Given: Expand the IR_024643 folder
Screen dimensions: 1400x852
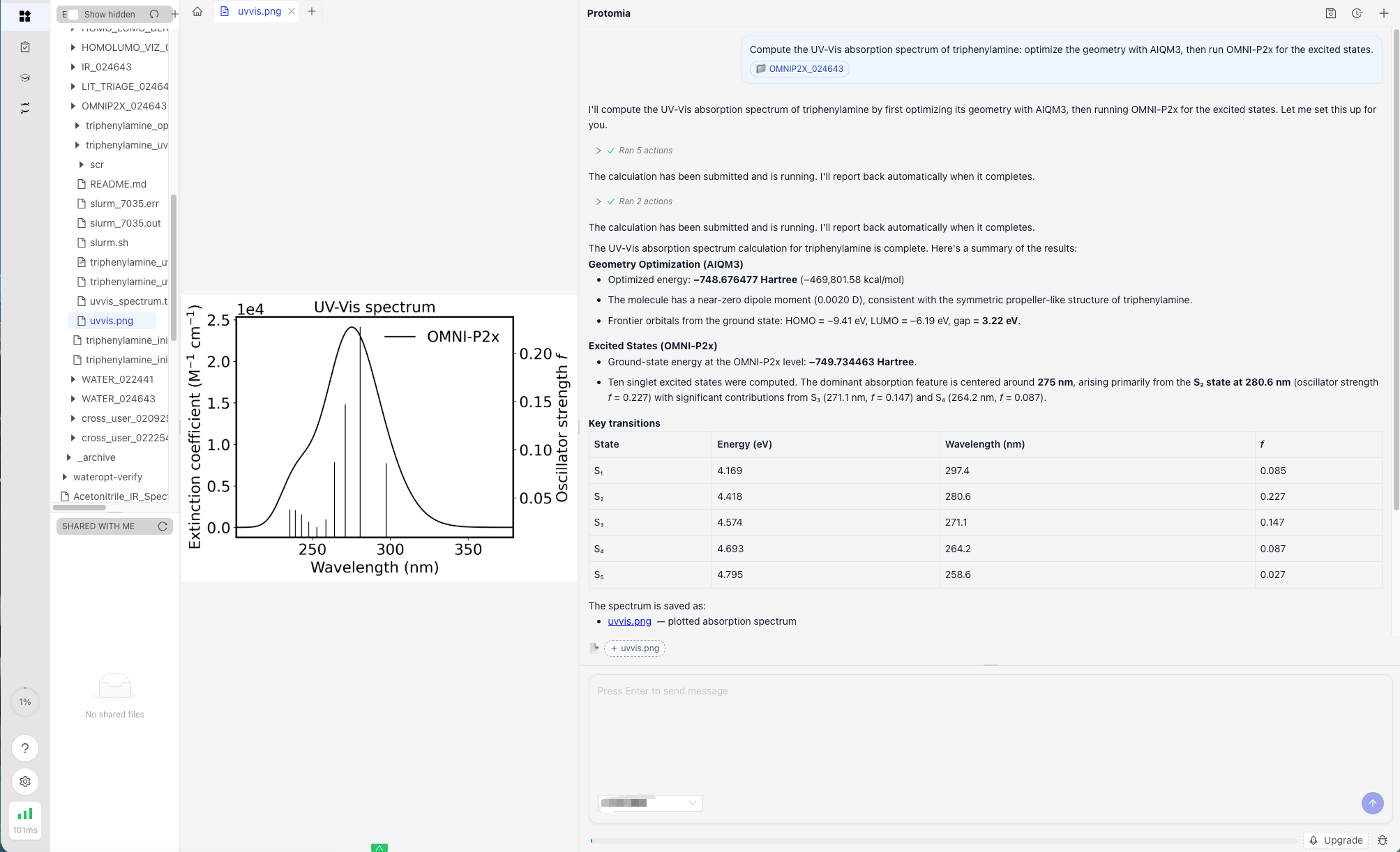Looking at the screenshot, I should (73, 67).
